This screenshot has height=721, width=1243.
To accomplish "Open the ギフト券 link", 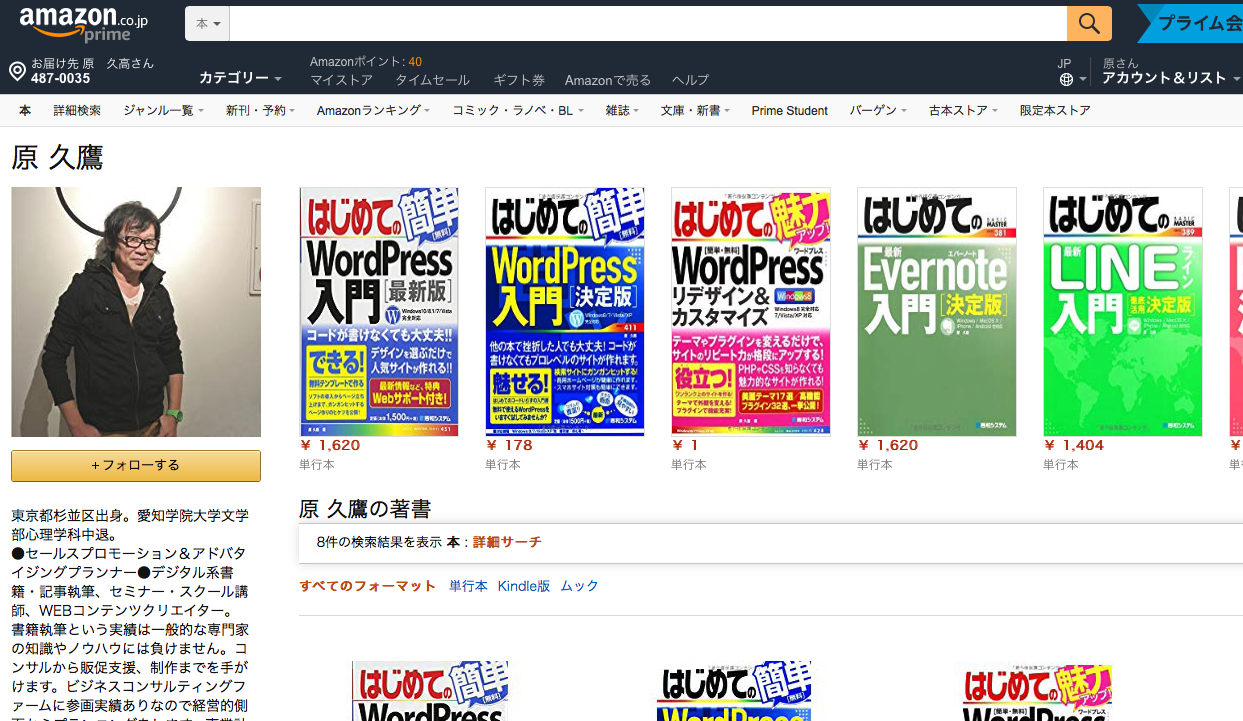I will click(518, 80).
